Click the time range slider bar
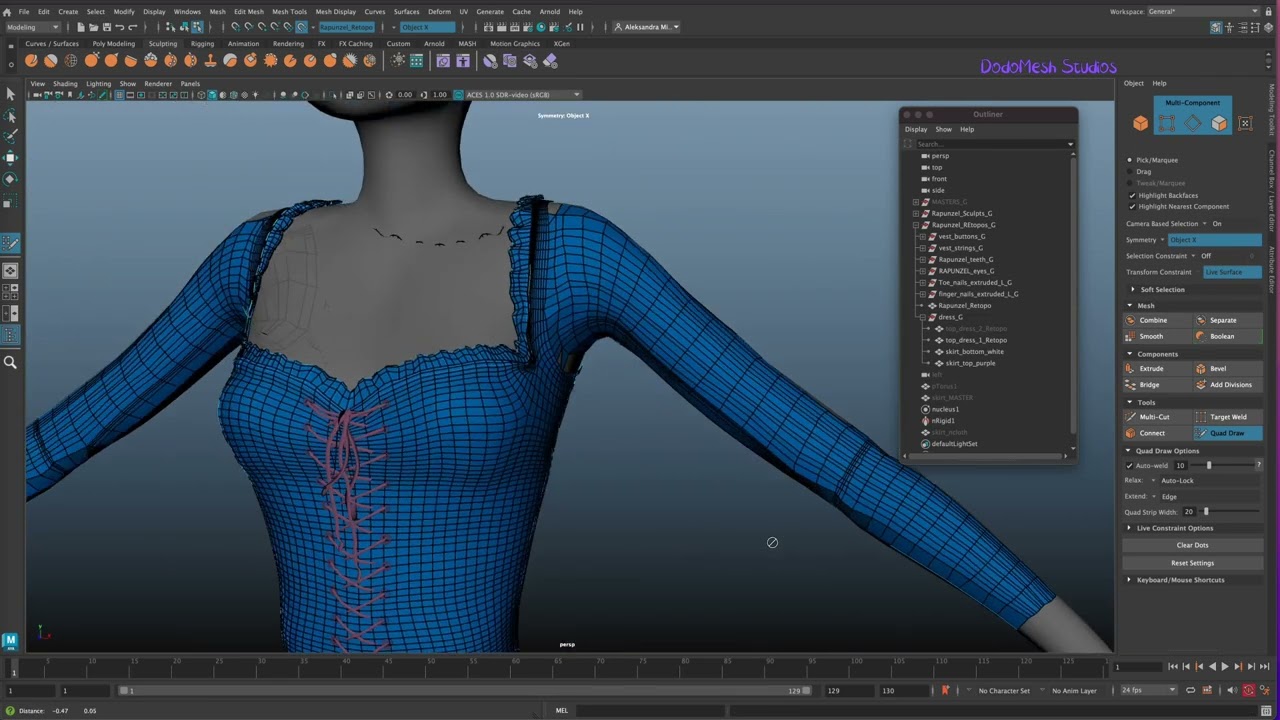 pyautogui.click(x=465, y=690)
